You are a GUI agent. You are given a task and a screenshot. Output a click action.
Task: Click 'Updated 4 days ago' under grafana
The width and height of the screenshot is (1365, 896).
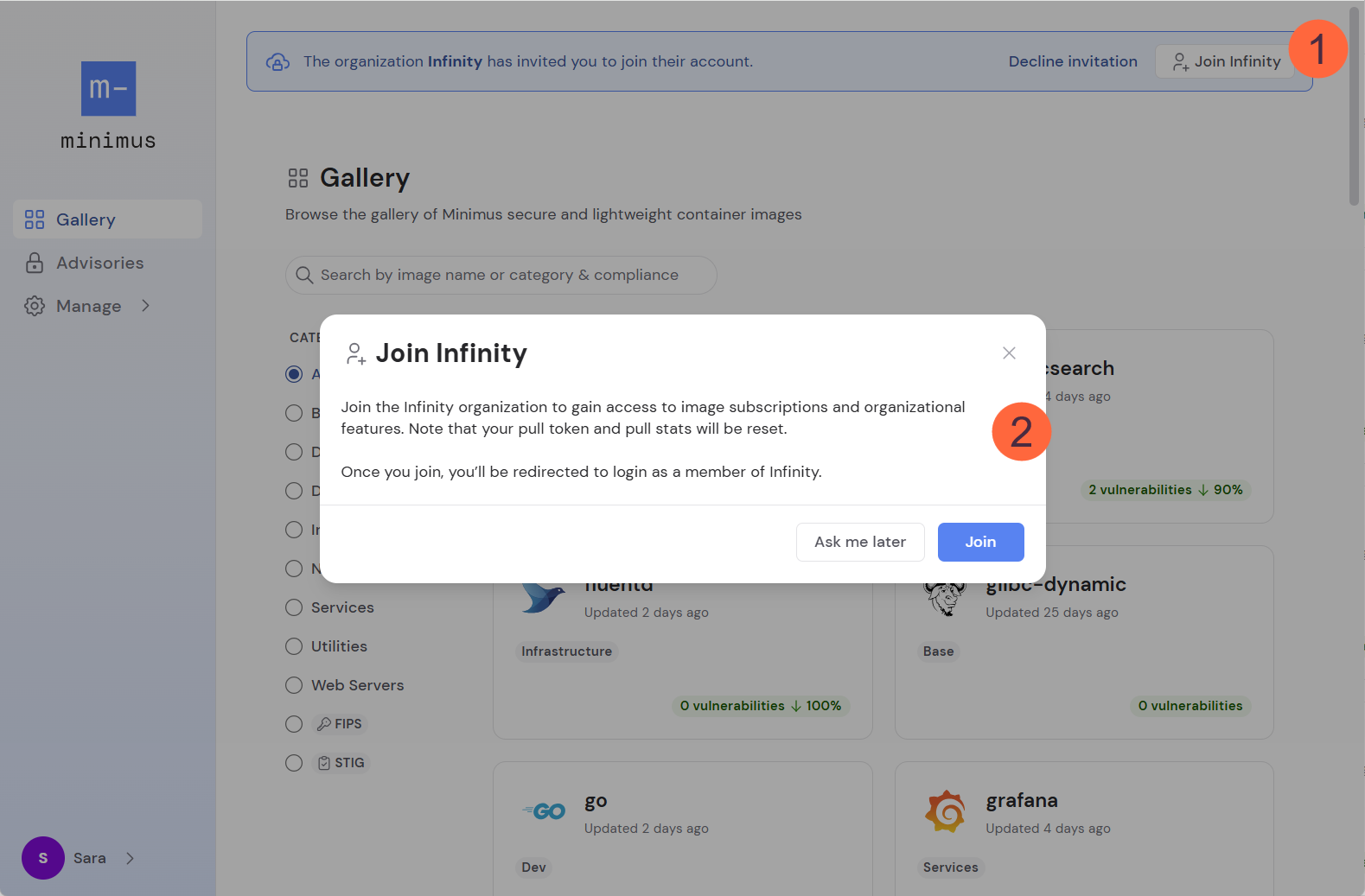click(x=1049, y=829)
